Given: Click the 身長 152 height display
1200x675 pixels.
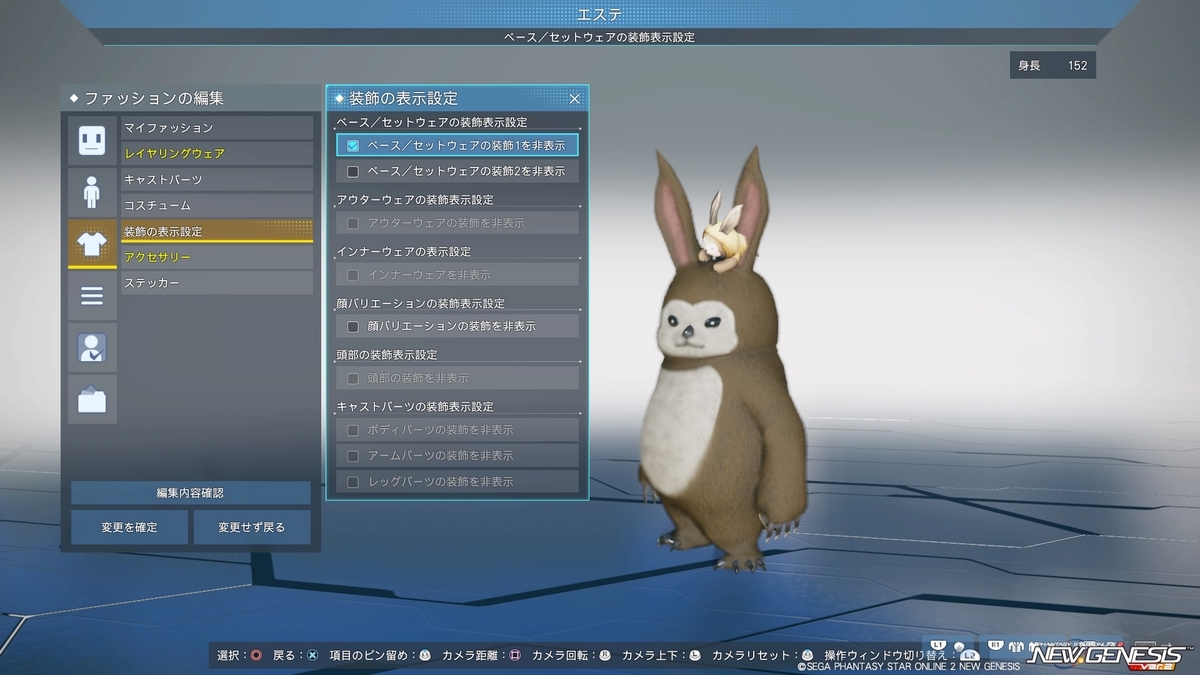Looking at the screenshot, I should coord(1052,66).
